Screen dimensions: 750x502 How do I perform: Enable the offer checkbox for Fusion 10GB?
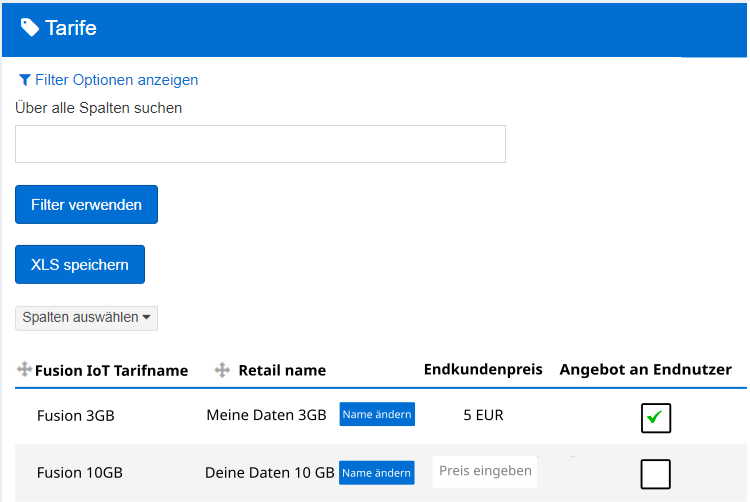tap(656, 473)
